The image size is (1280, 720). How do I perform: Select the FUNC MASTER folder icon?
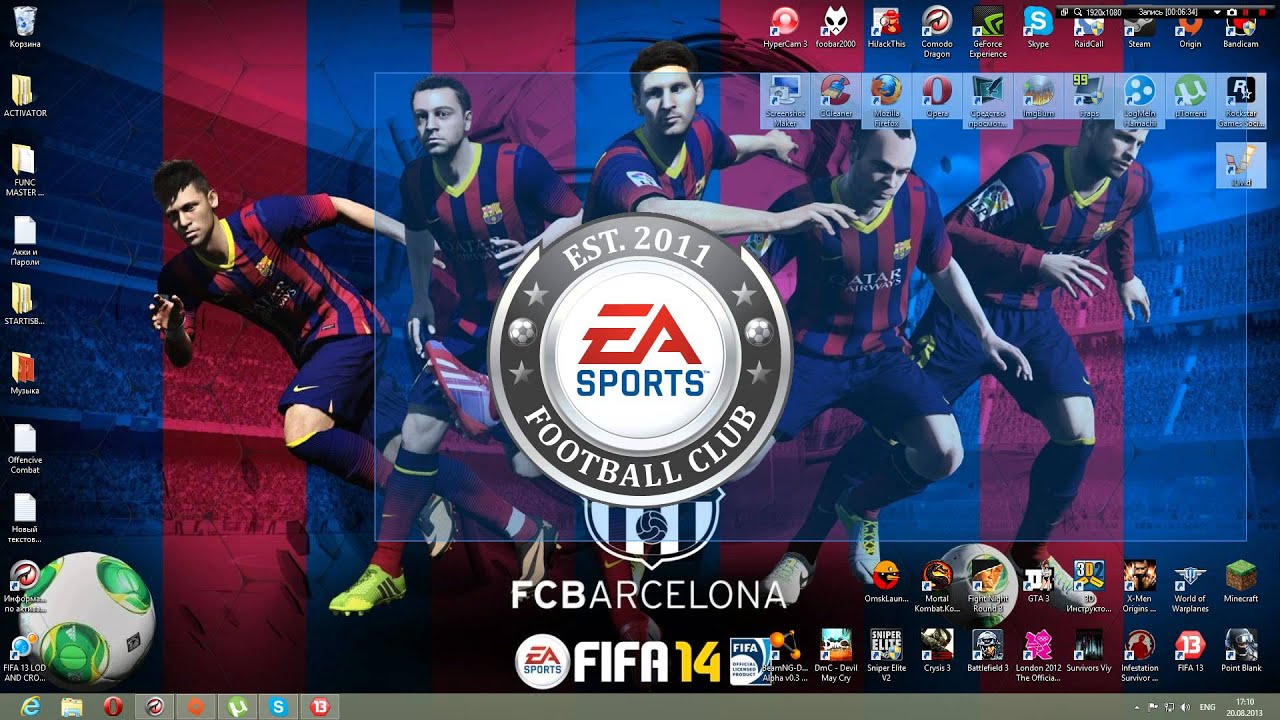pyautogui.click(x=25, y=170)
